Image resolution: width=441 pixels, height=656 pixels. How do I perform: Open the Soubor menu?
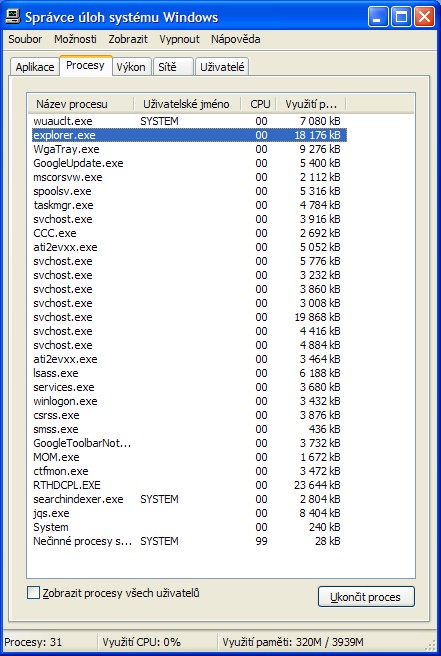tap(25, 39)
